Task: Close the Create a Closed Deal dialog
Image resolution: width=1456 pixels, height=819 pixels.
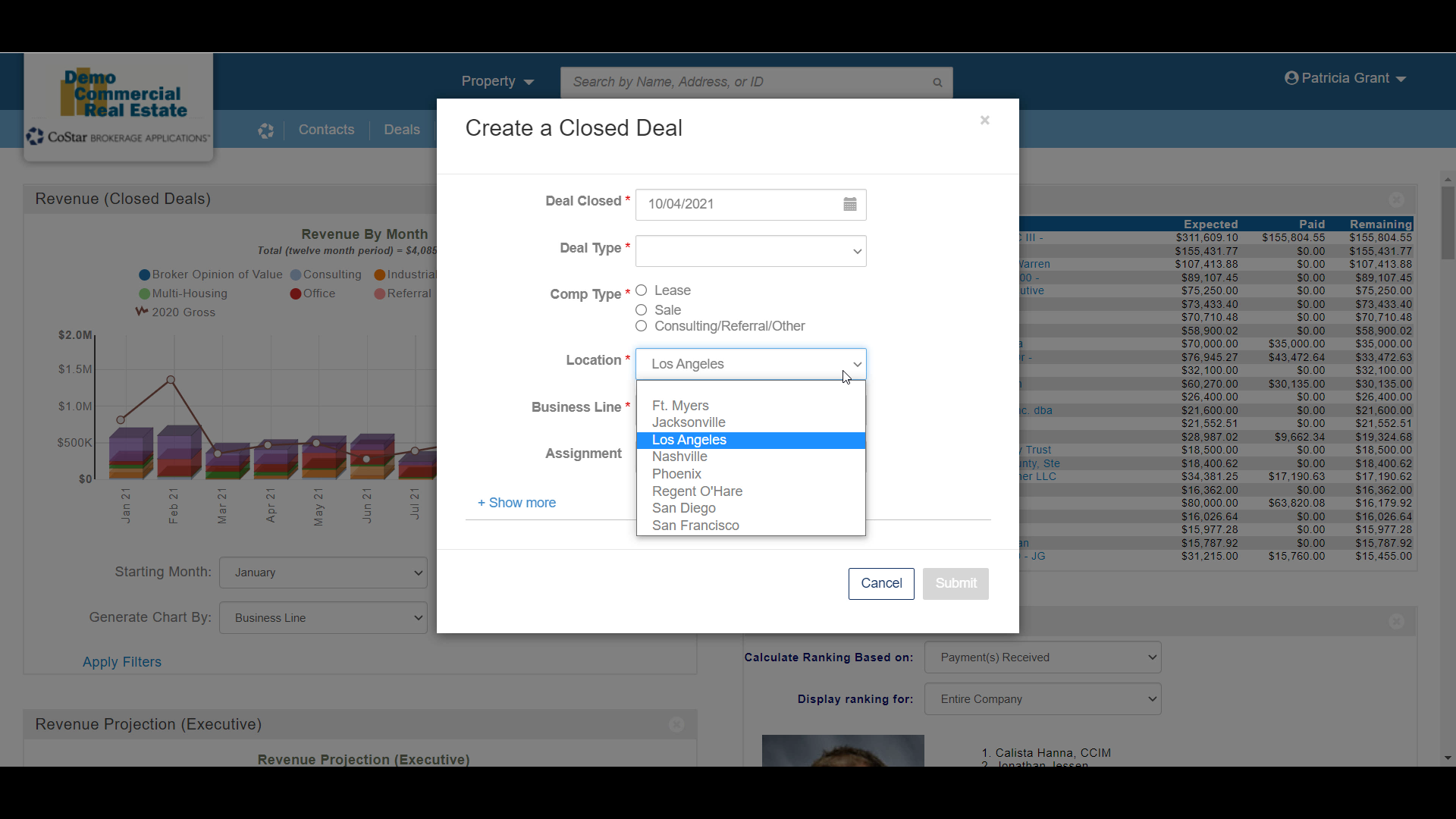Action: click(x=984, y=120)
